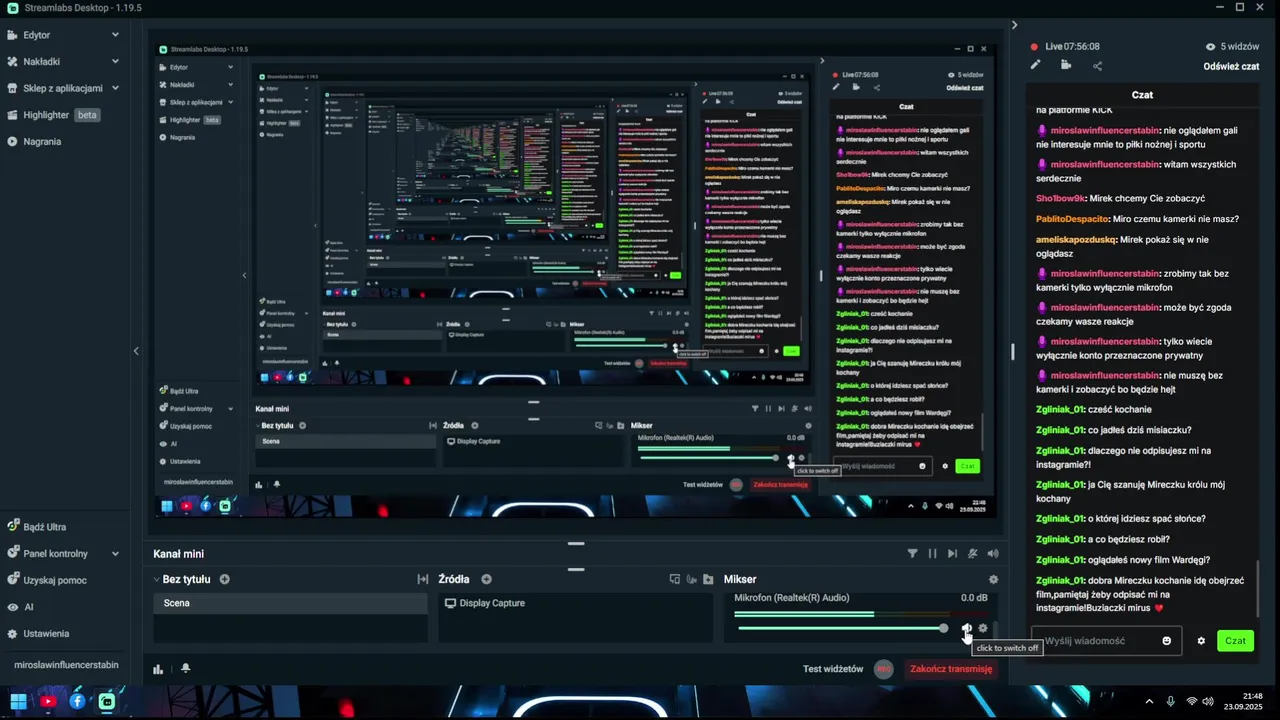Expand Sklep z aplikacjami chevron

pyautogui.click(x=115, y=88)
